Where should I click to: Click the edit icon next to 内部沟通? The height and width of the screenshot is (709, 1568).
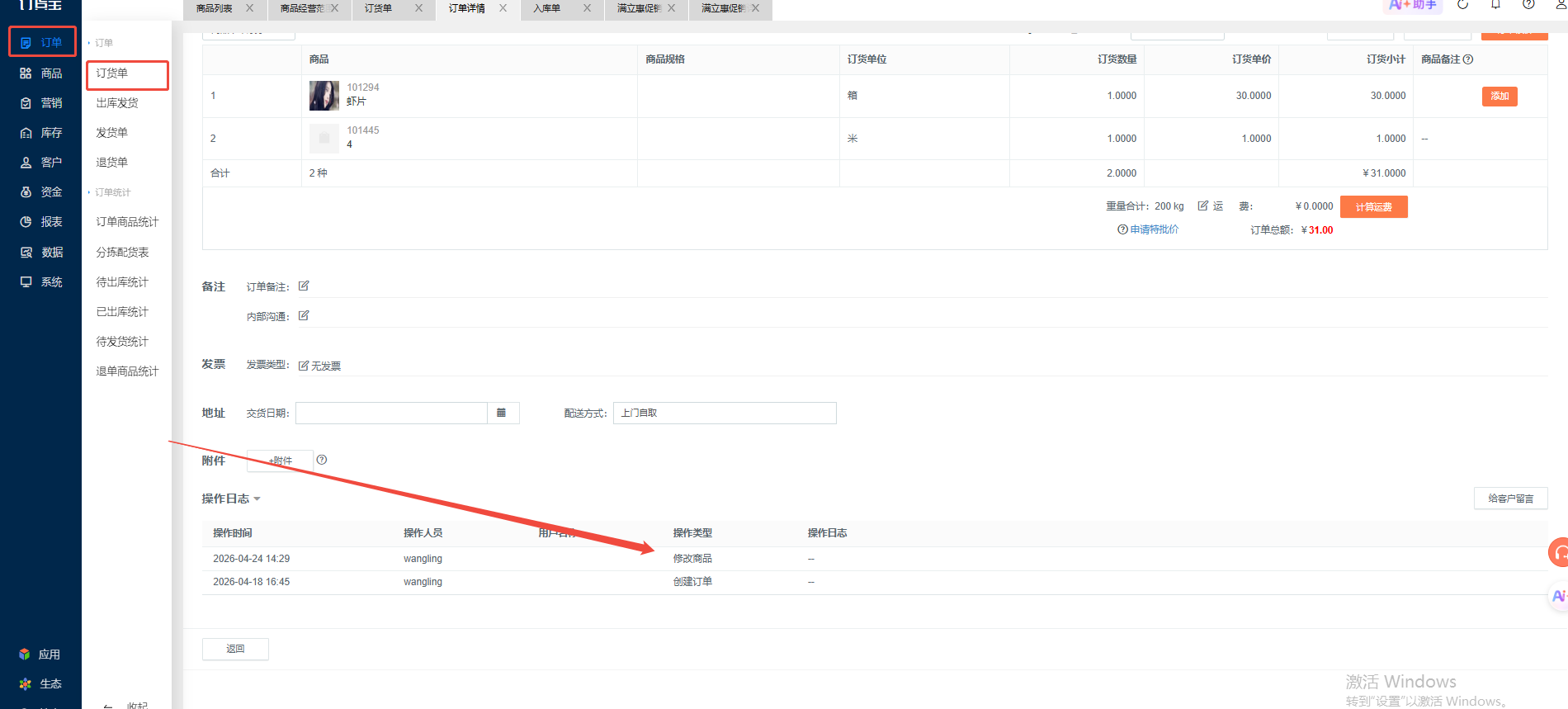304,315
